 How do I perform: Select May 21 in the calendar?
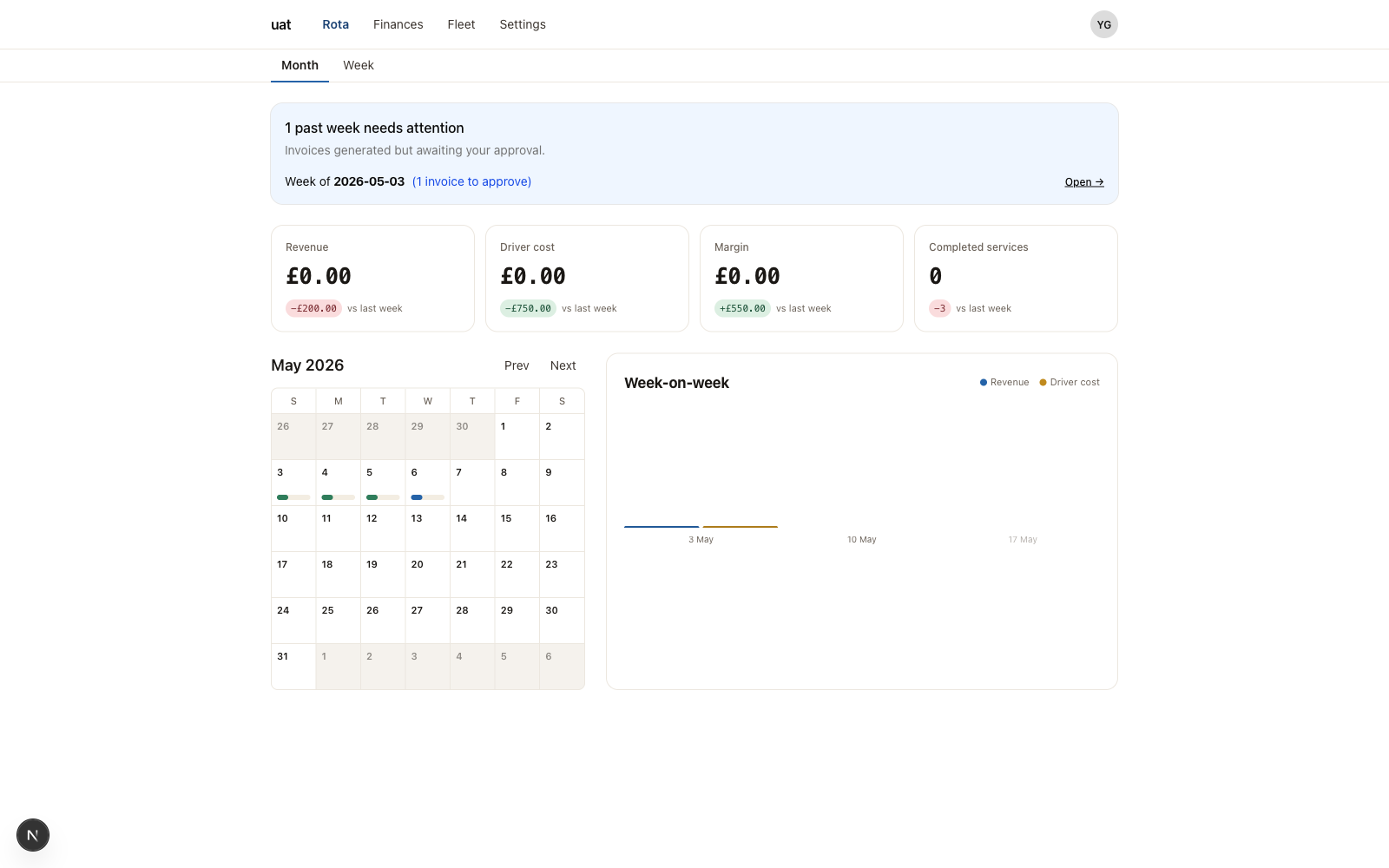pyautogui.click(x=472, y=575)
